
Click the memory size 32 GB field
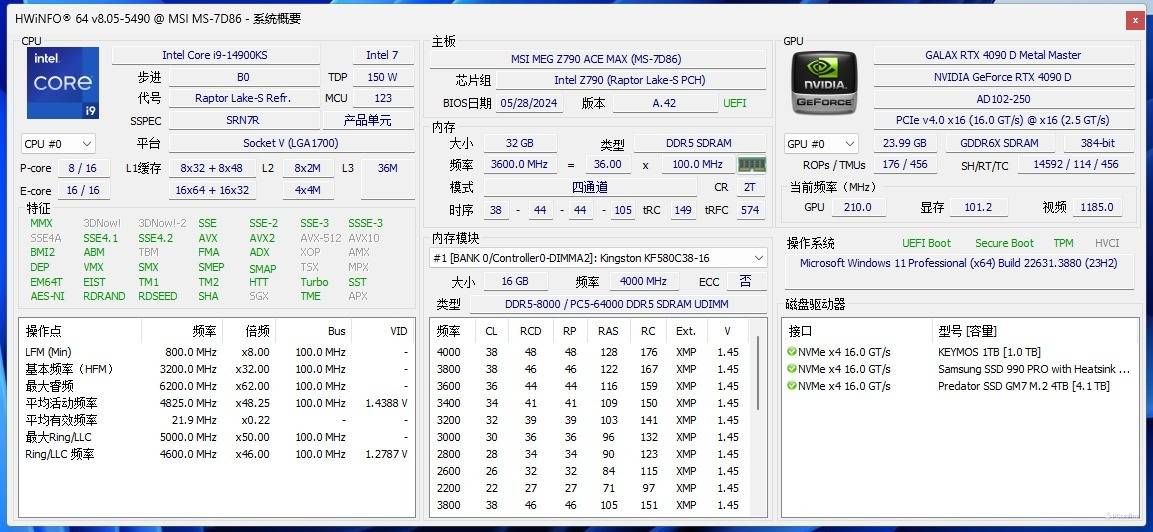pyautogui.click(x=520, y=143)
